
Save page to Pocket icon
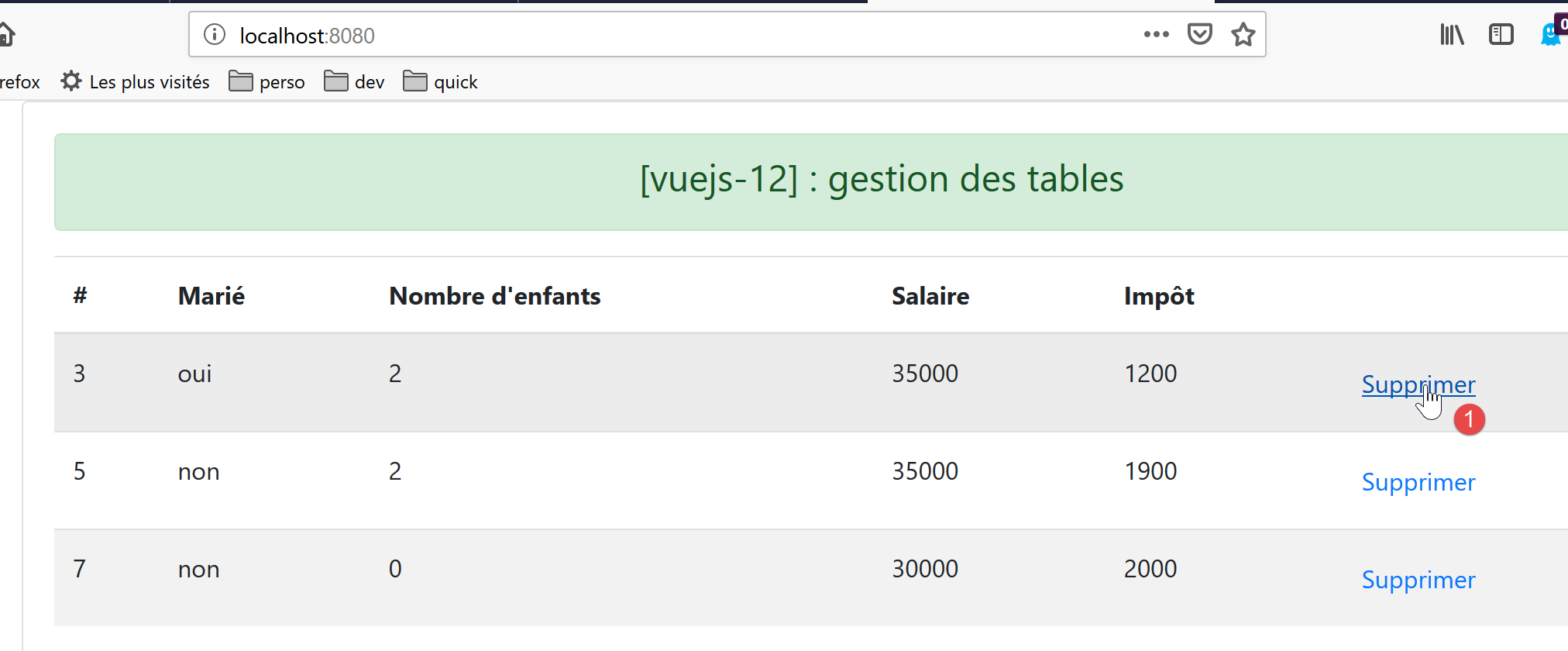(1199, 35)
